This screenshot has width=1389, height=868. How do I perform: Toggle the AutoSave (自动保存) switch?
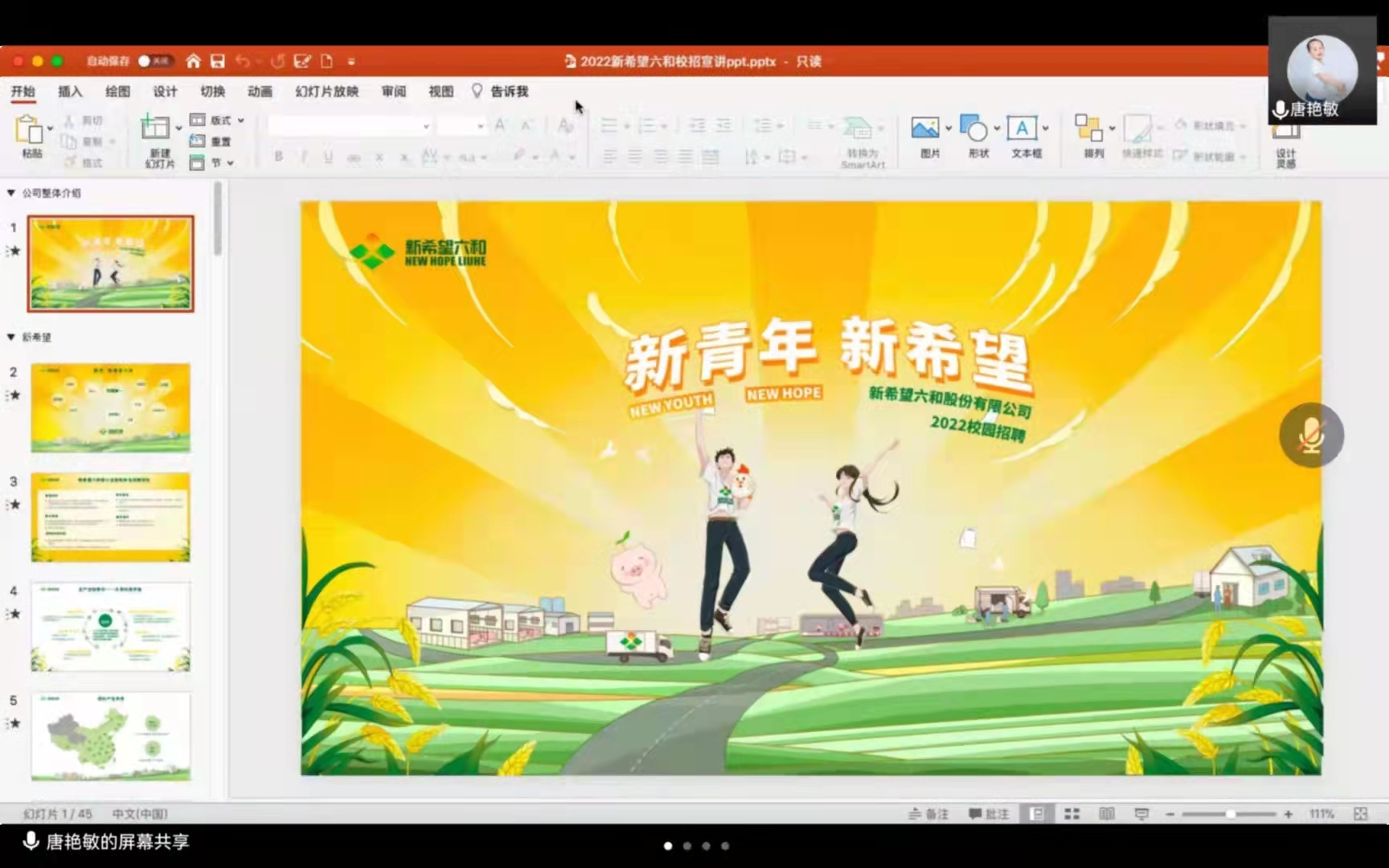click(153, 61)
